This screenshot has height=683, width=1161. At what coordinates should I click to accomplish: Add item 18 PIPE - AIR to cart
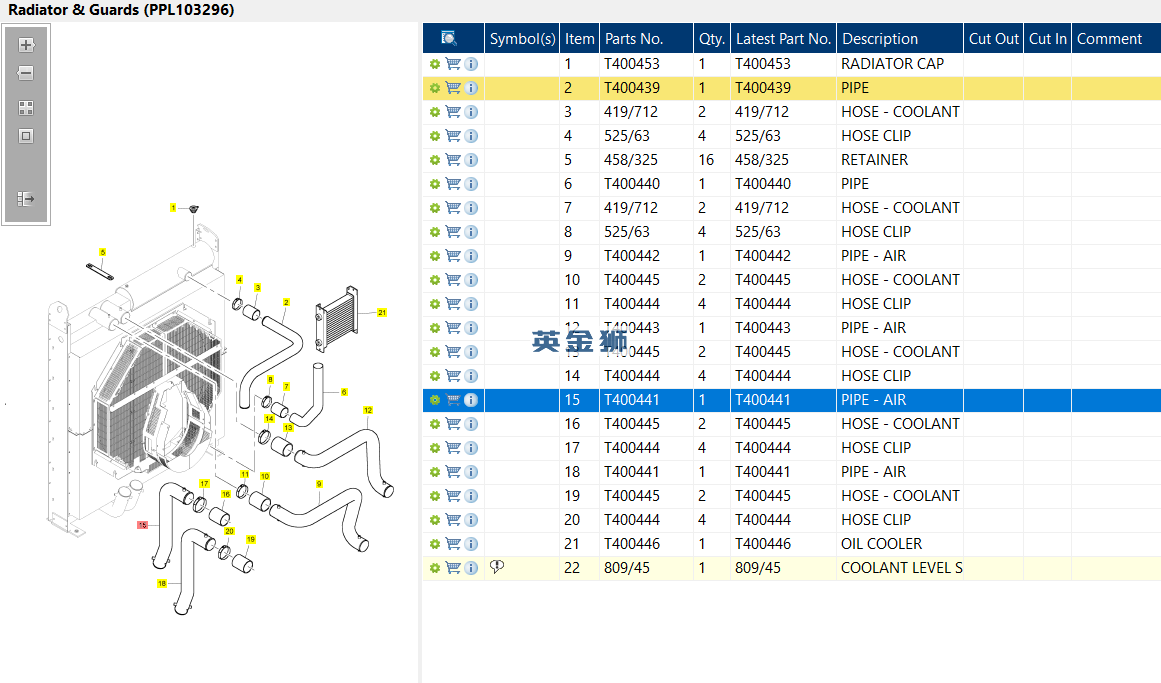(453, 472)
